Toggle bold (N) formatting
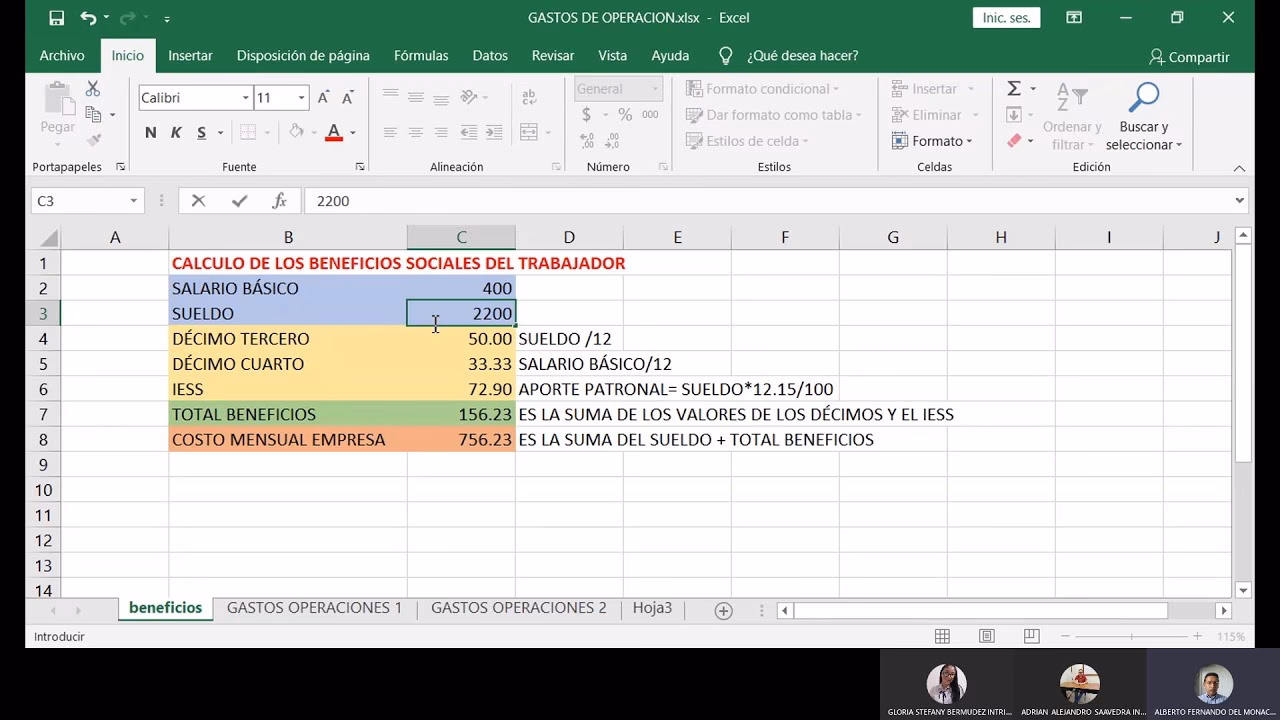The width and height of the screenshot is (1280, 720). [150, 133]
